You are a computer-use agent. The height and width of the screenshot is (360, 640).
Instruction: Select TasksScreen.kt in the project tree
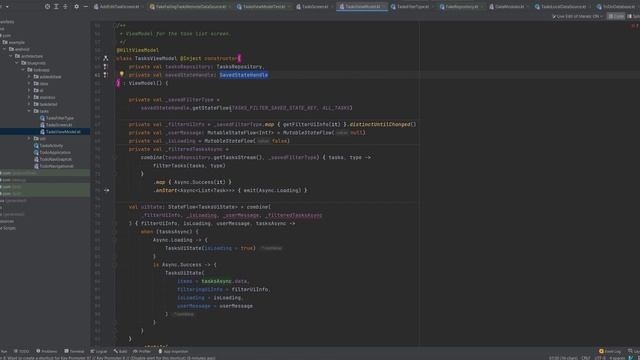click(56, 125)
